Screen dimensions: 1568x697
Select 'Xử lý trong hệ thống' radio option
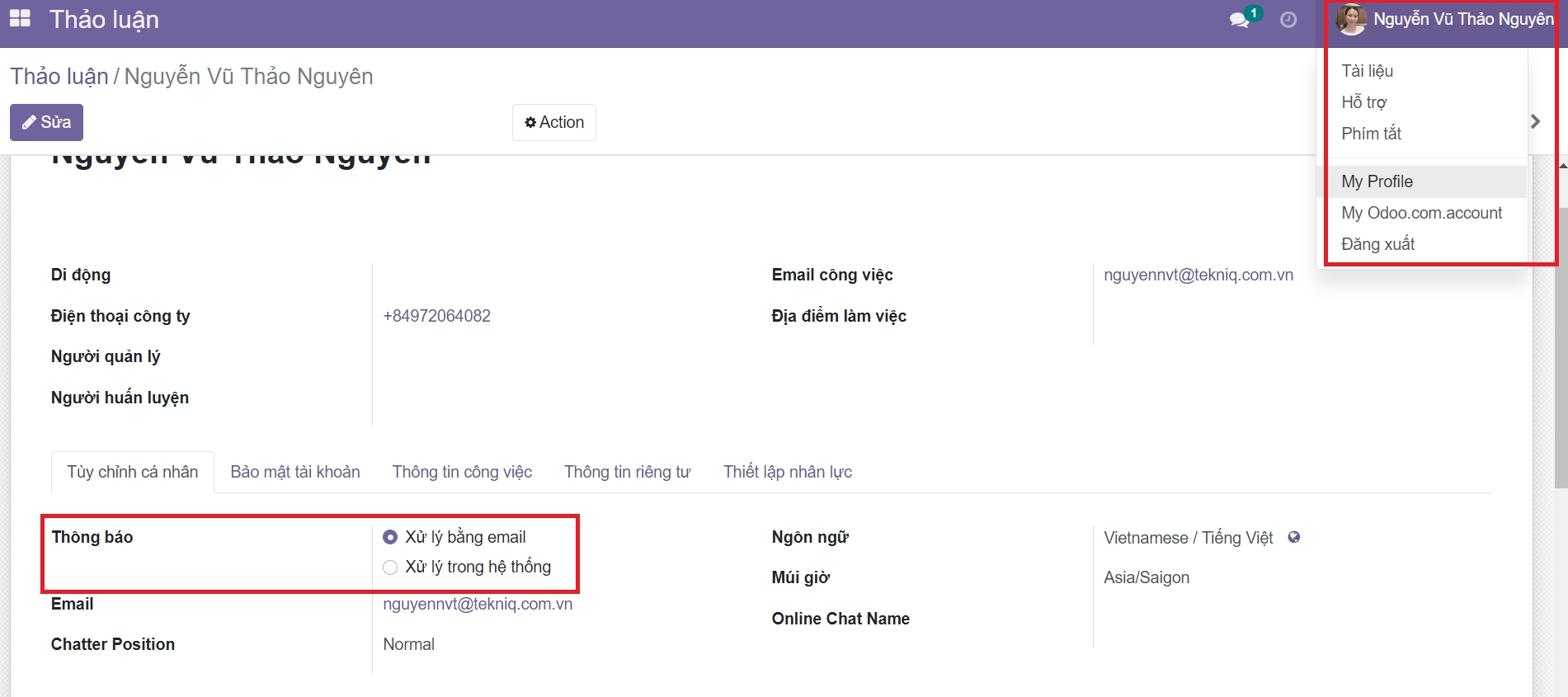coord(390,567)
